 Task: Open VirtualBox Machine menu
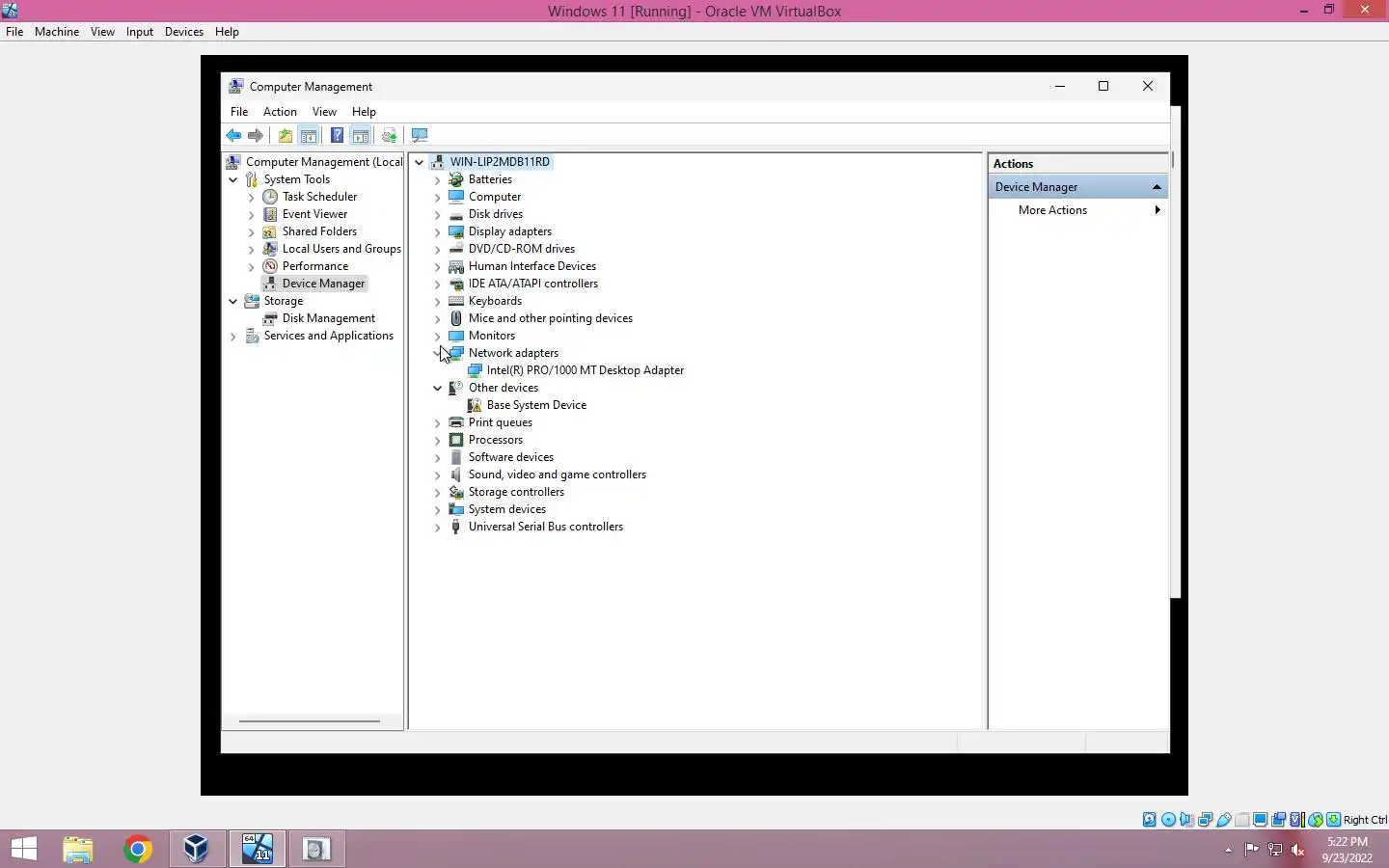pyautogui.click(x=57, y=32)
